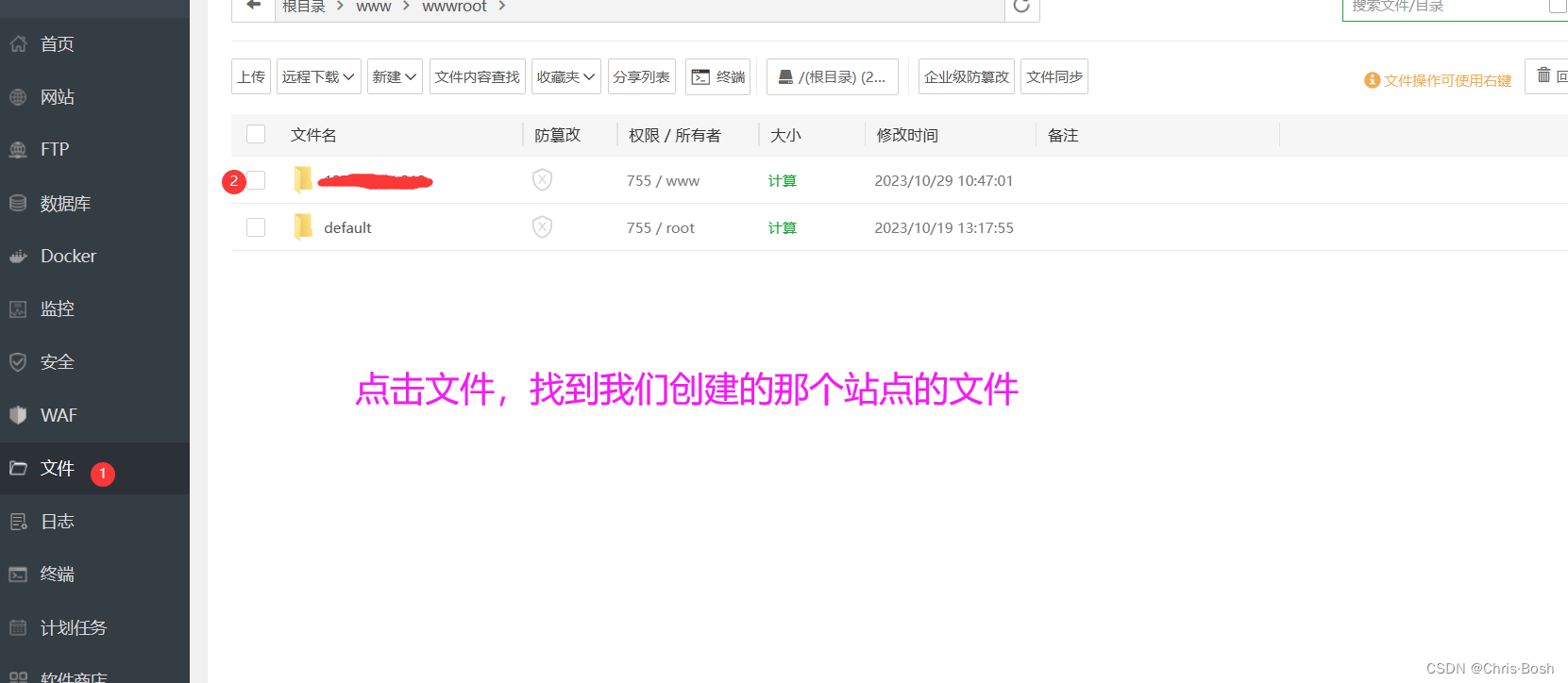This screenshot has width=1568, height=683.
Task: Open the /(根目录) disk selector
Action: 833,76
